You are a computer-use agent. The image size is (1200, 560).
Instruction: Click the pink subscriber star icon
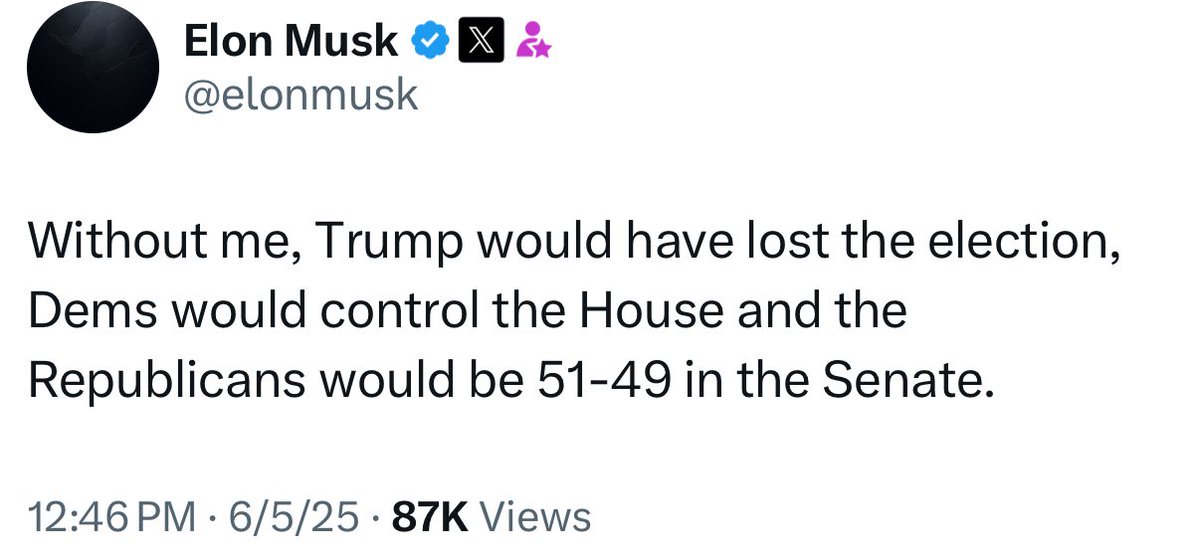tap(527, 41)
